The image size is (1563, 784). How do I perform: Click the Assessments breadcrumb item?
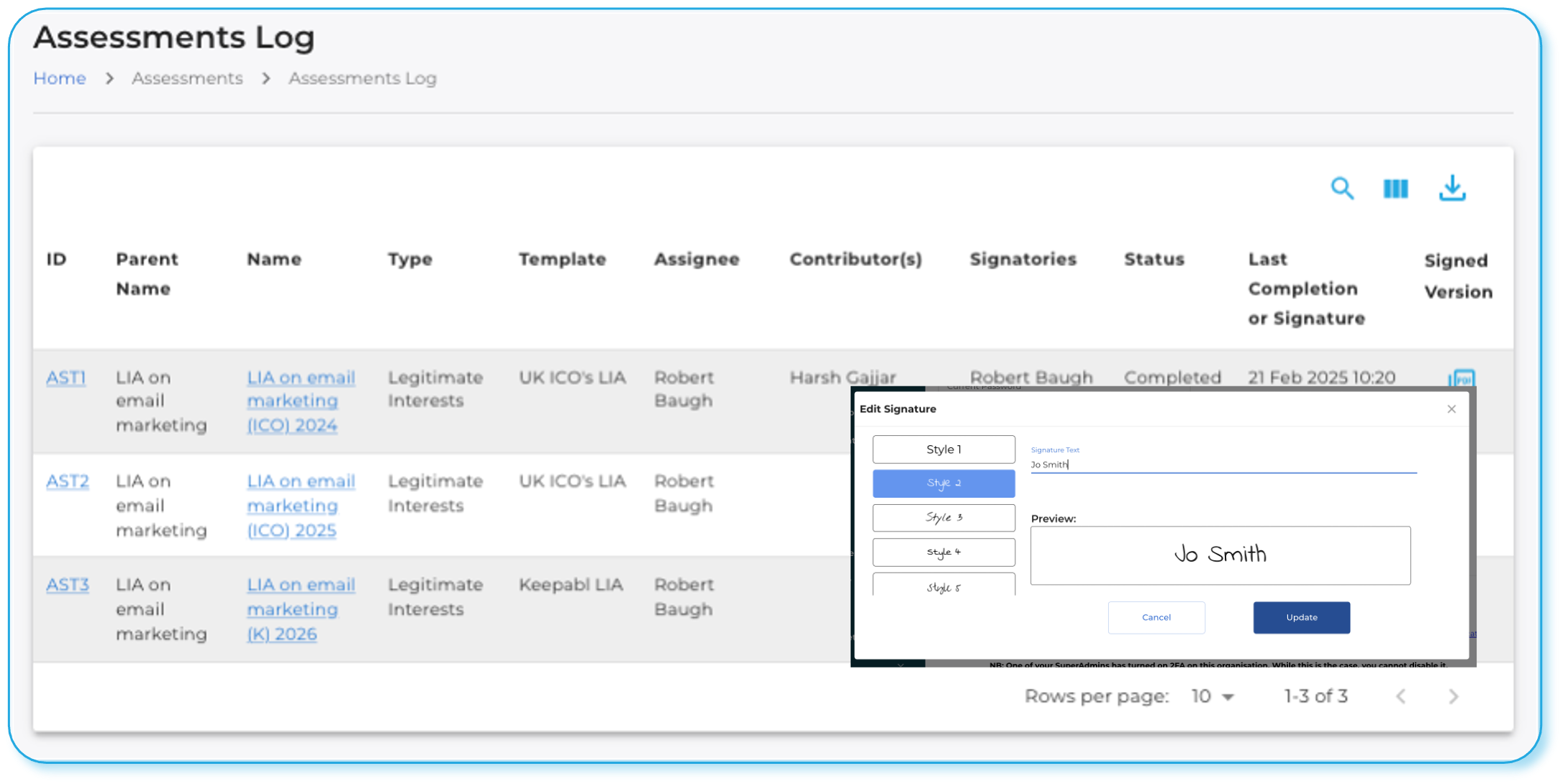[x=186, y=78]
